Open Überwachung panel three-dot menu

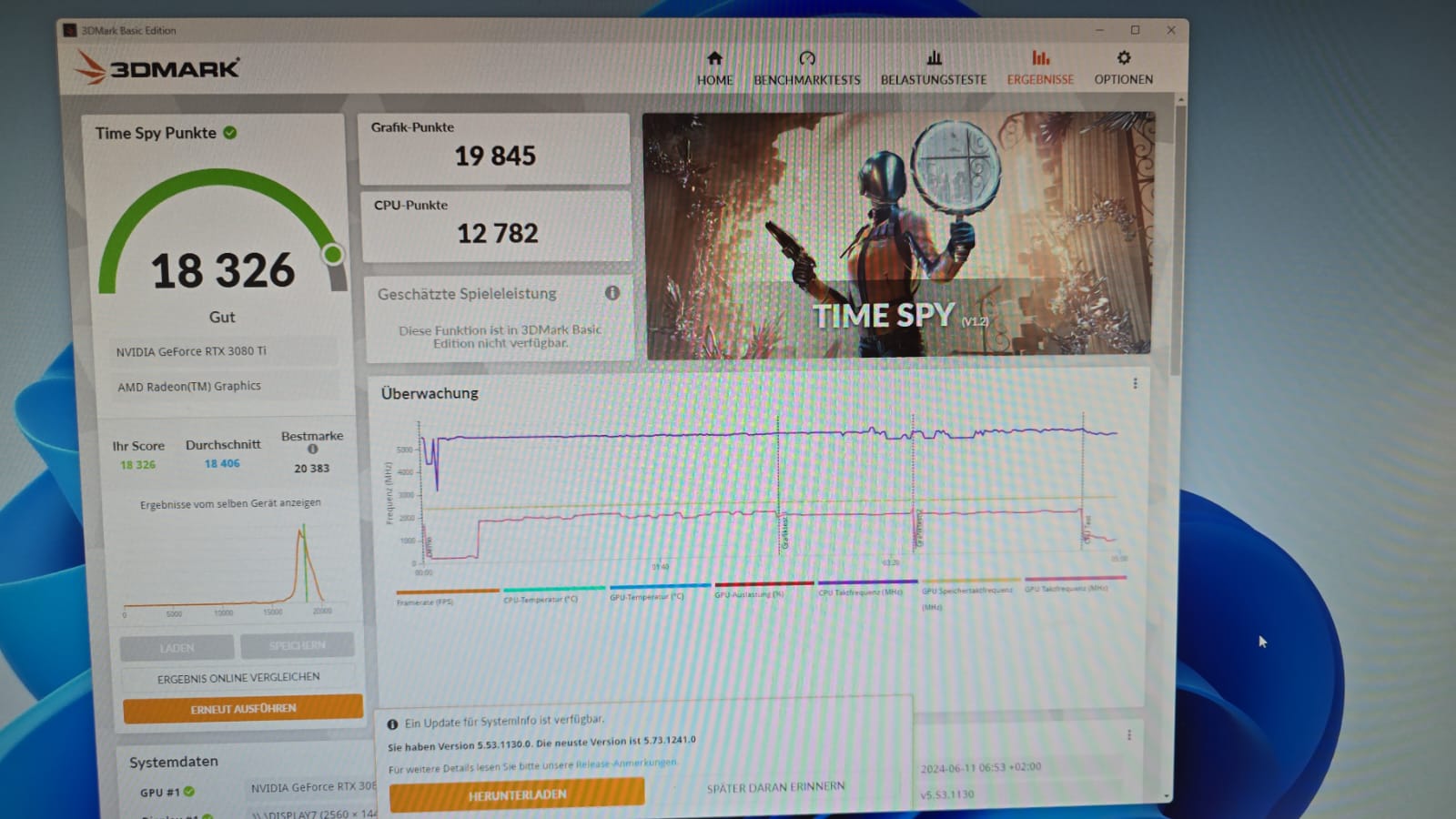[x=1135, y=383]
